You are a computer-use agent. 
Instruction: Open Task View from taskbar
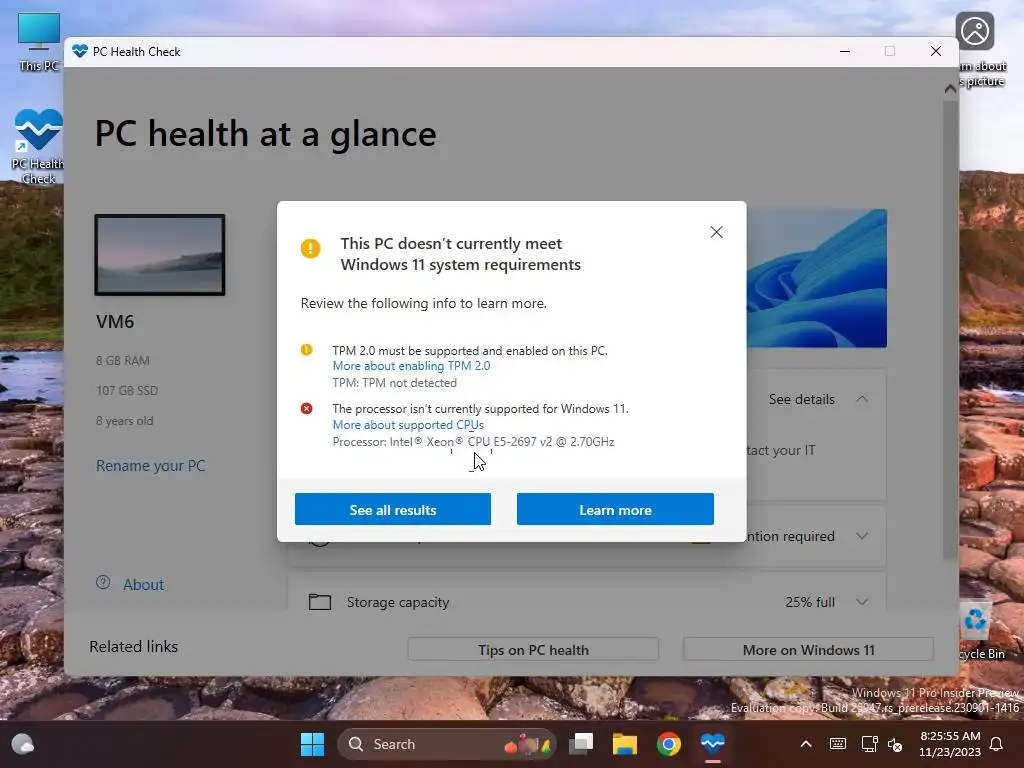click(x=581, y=744)
